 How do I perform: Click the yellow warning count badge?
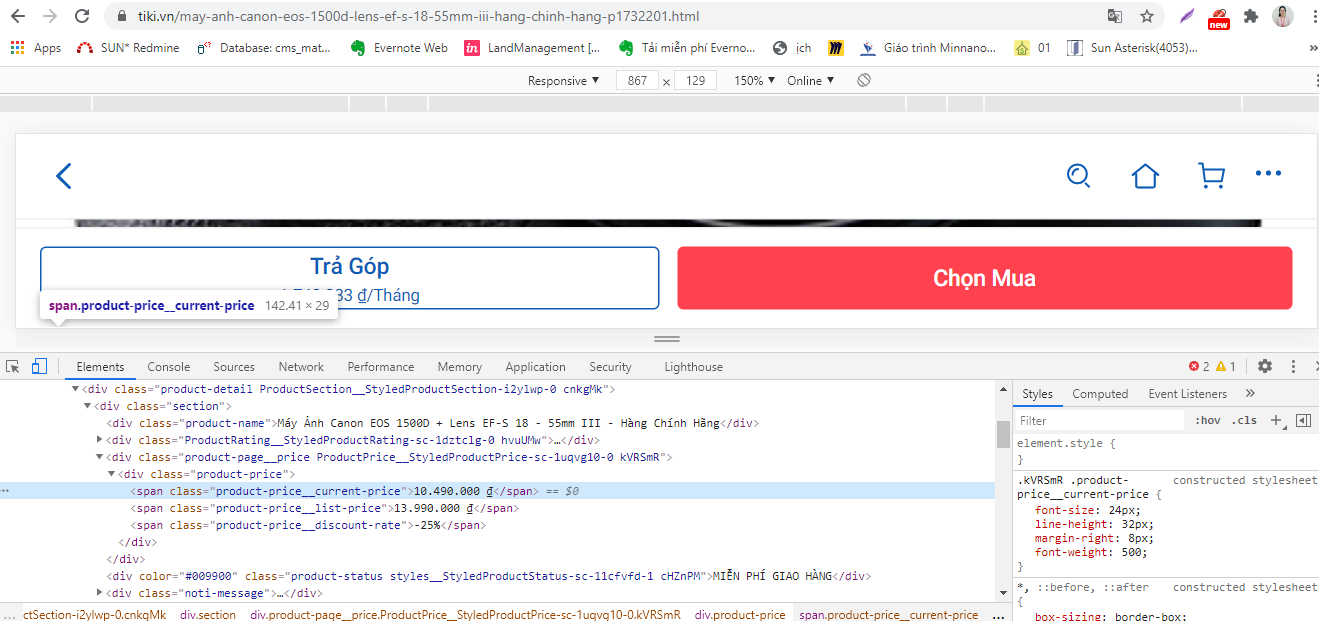coord(1225,366)
